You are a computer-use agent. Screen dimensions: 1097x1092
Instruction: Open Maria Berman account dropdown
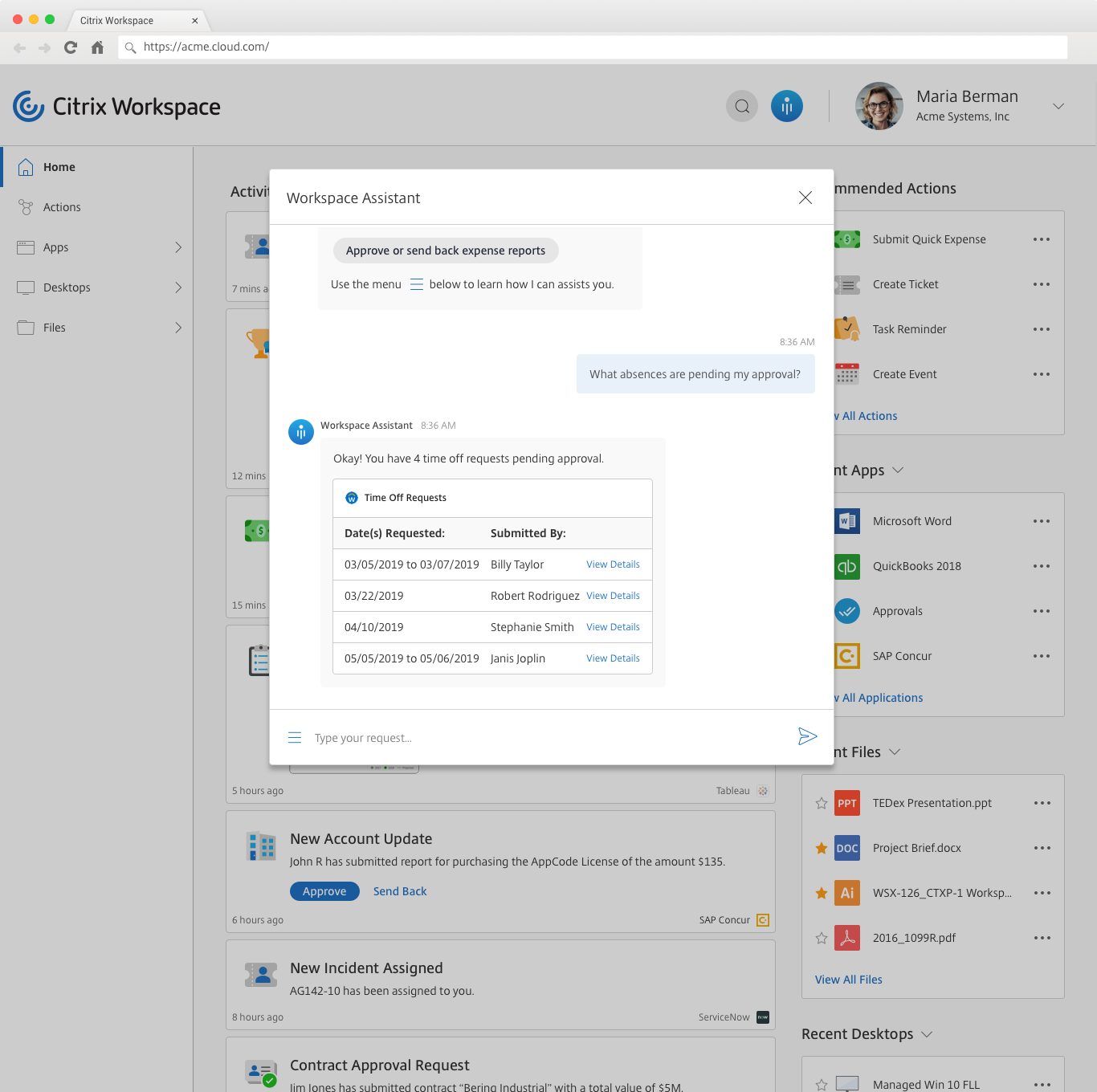tap(1058, 106)
